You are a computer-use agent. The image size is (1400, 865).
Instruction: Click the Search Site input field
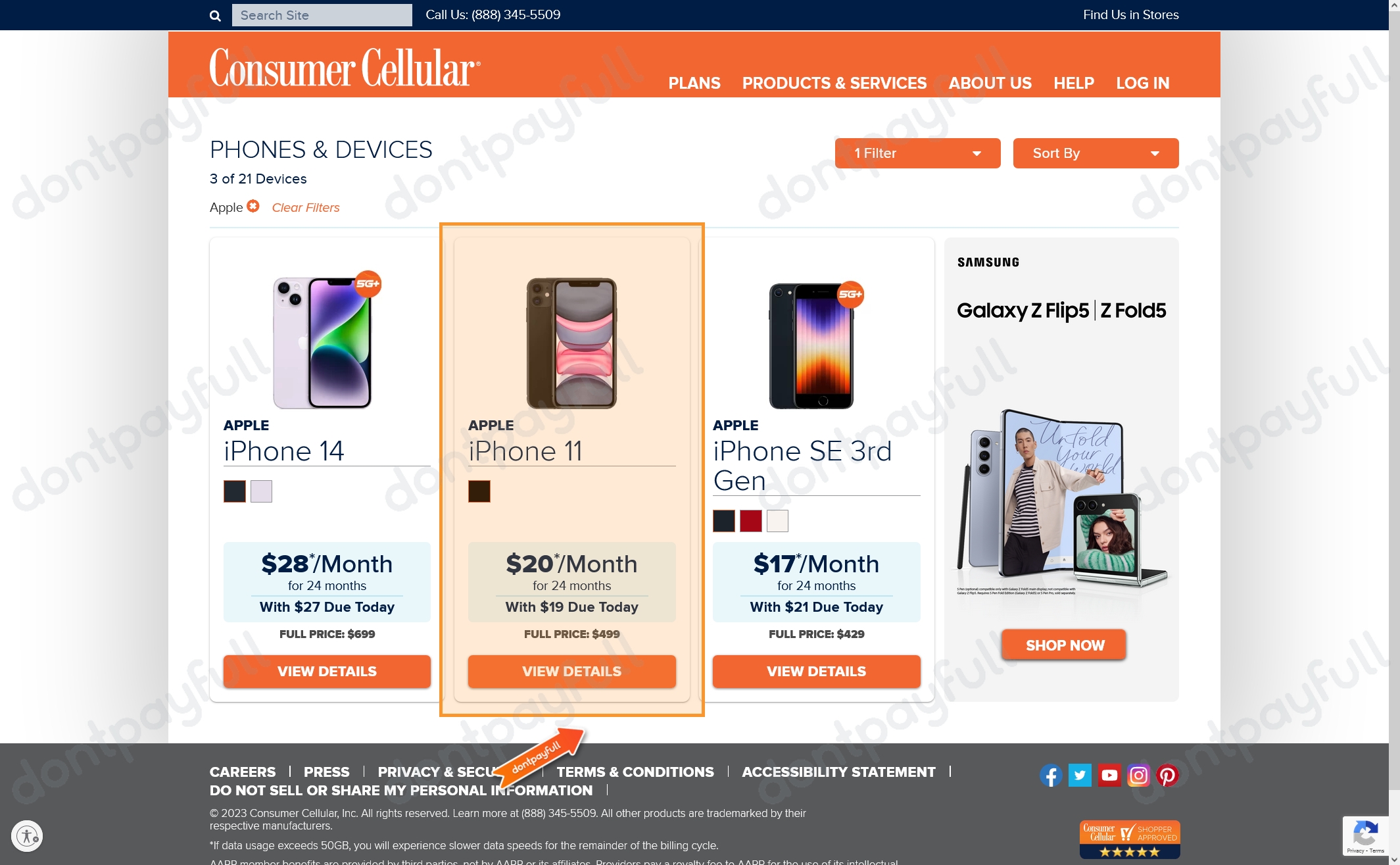321,15
